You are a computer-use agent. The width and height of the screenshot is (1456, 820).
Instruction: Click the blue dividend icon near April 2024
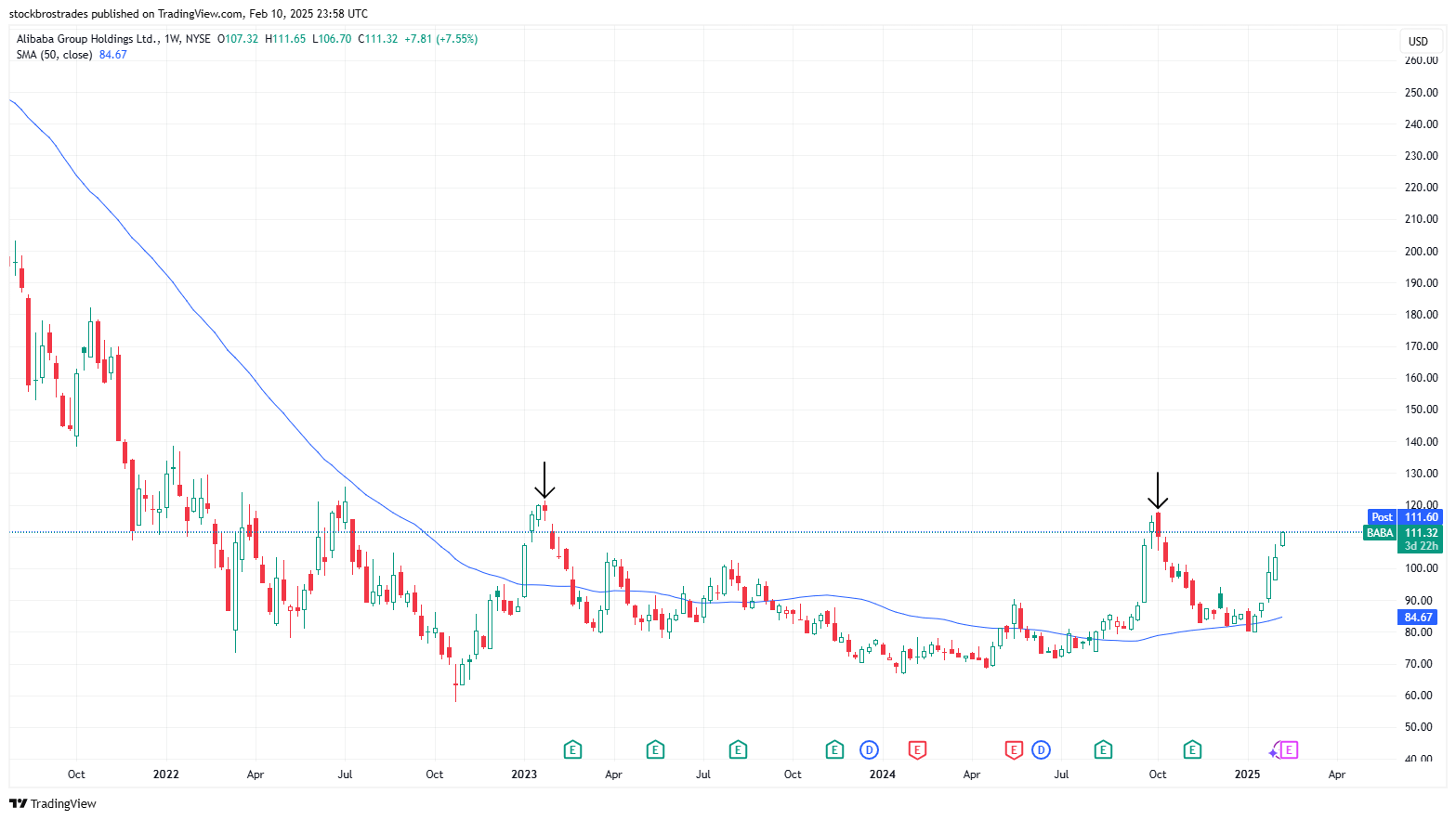click(x=1040, y=749)
